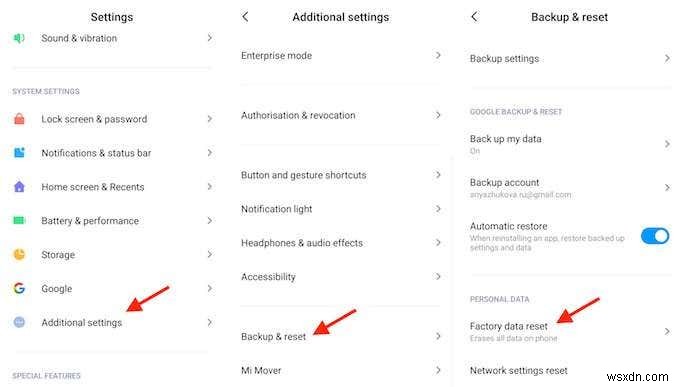This screenshot has width=680, height=387.
Task: Tap the Home screen & Recents house icon
Action: pos(19,187)
